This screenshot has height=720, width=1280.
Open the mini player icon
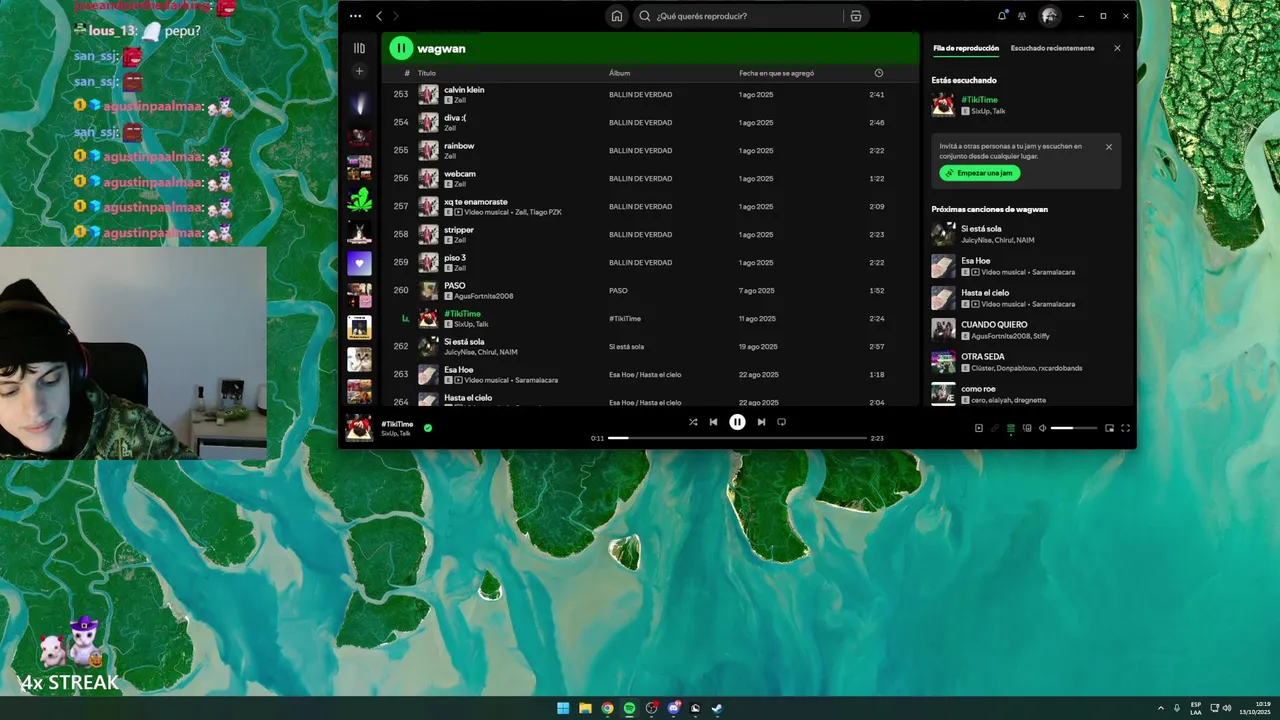[1109, 428]
